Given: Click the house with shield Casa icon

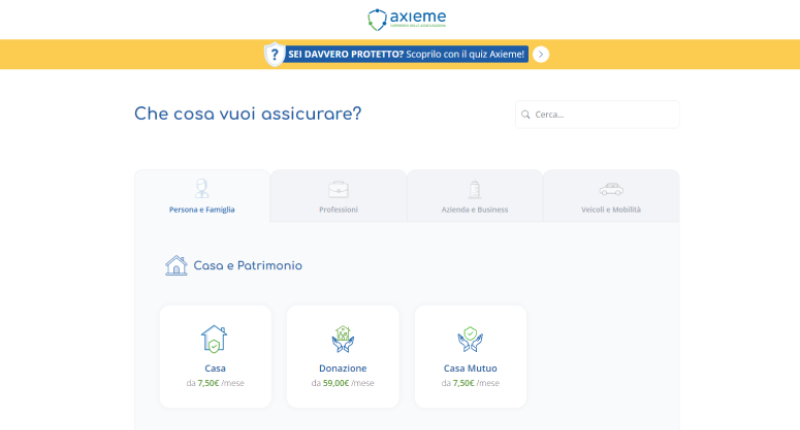Looking at the screenshot, I should click(x=214, y=339).
